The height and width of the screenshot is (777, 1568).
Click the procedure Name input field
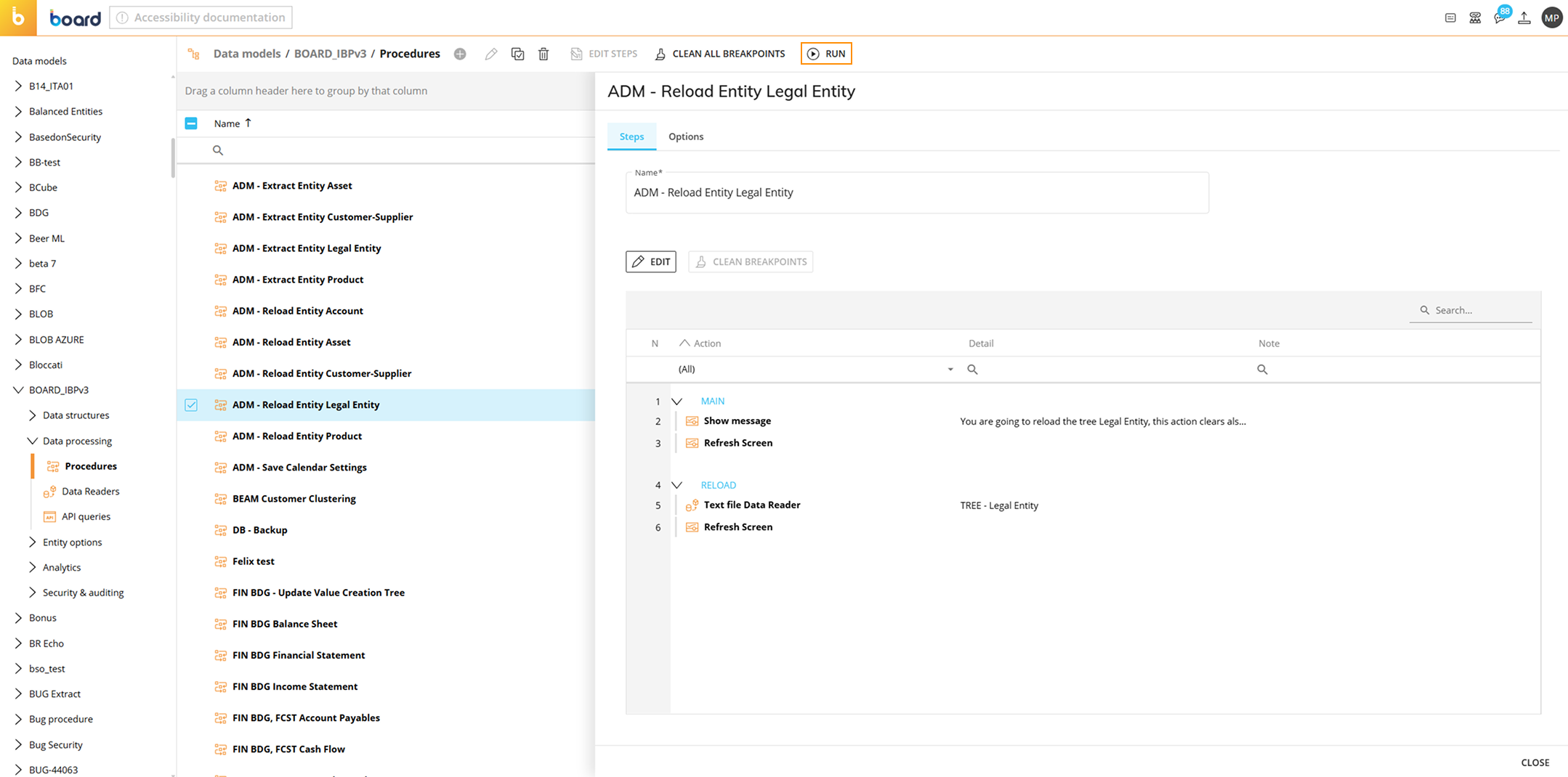[x=917, y=192]
